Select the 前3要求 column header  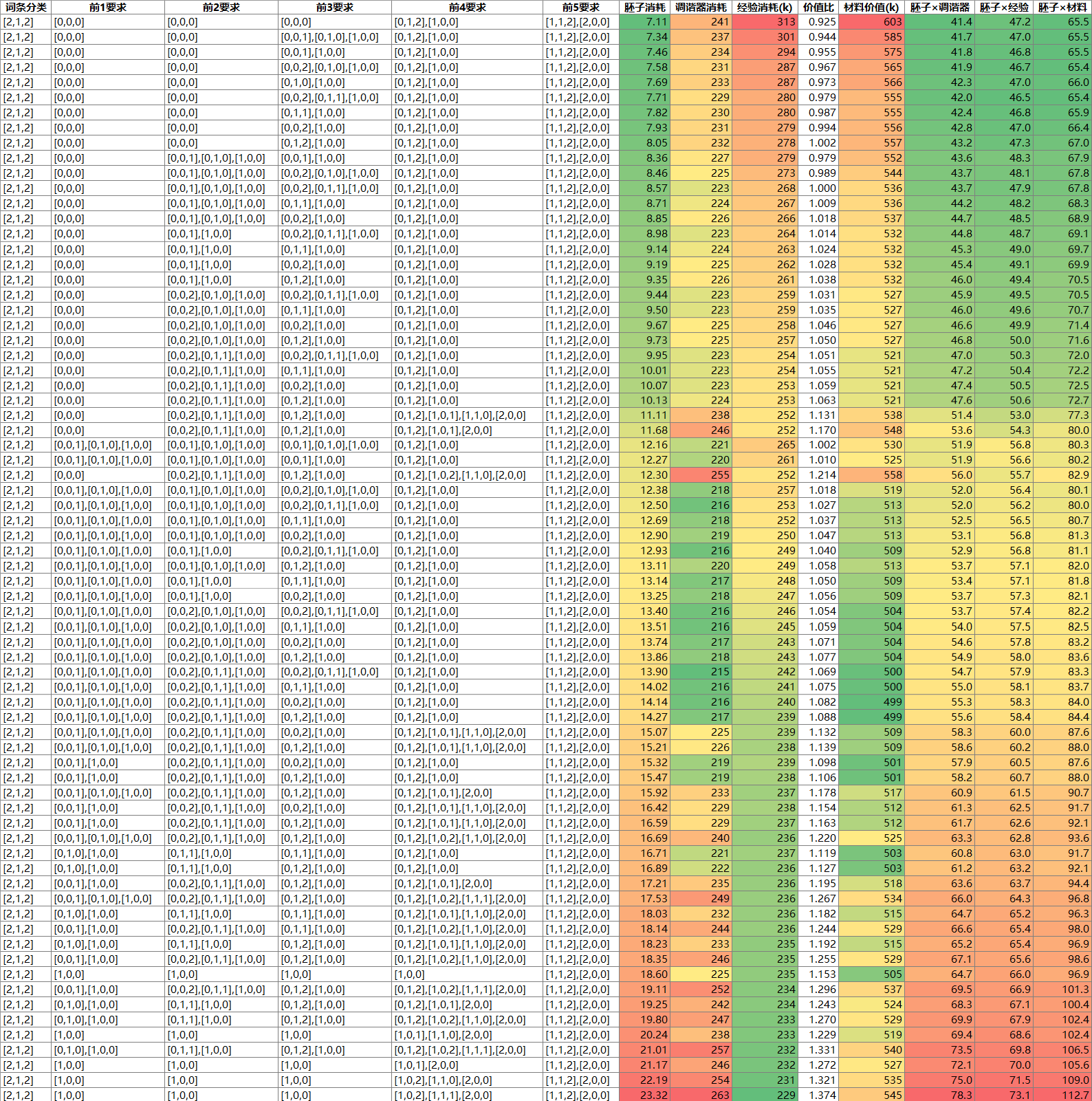[335, 7]
